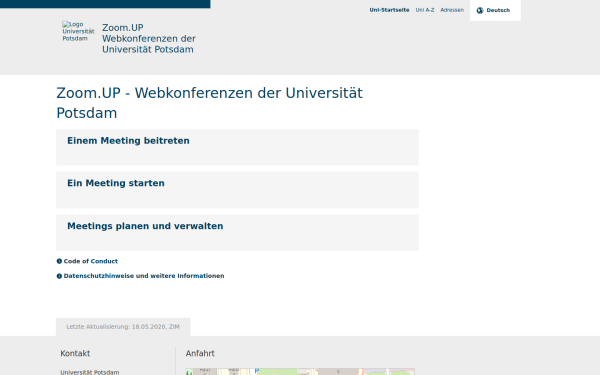Open the Deutsch language selector

coord(495,10)
